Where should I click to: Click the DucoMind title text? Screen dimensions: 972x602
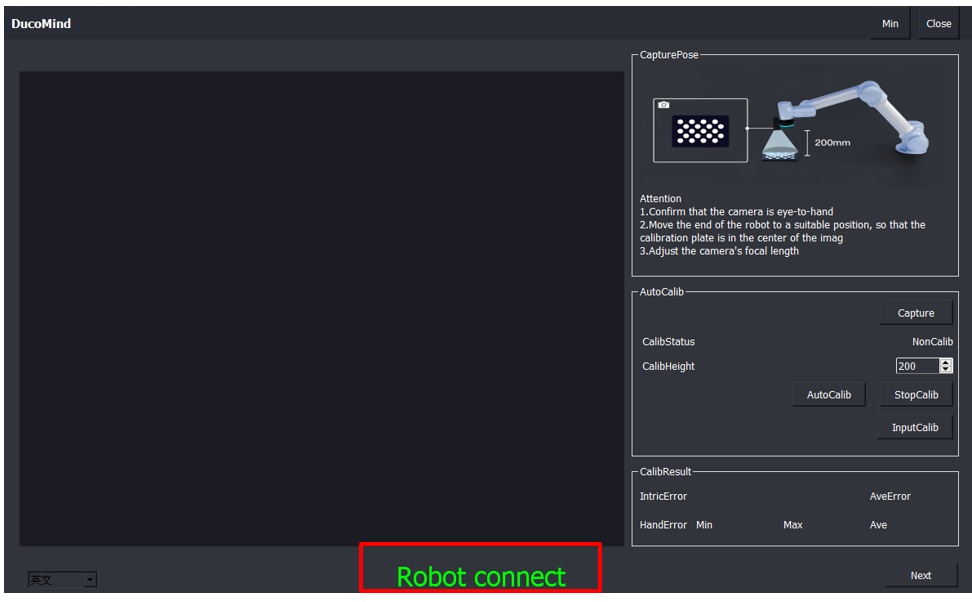(41, 24)
